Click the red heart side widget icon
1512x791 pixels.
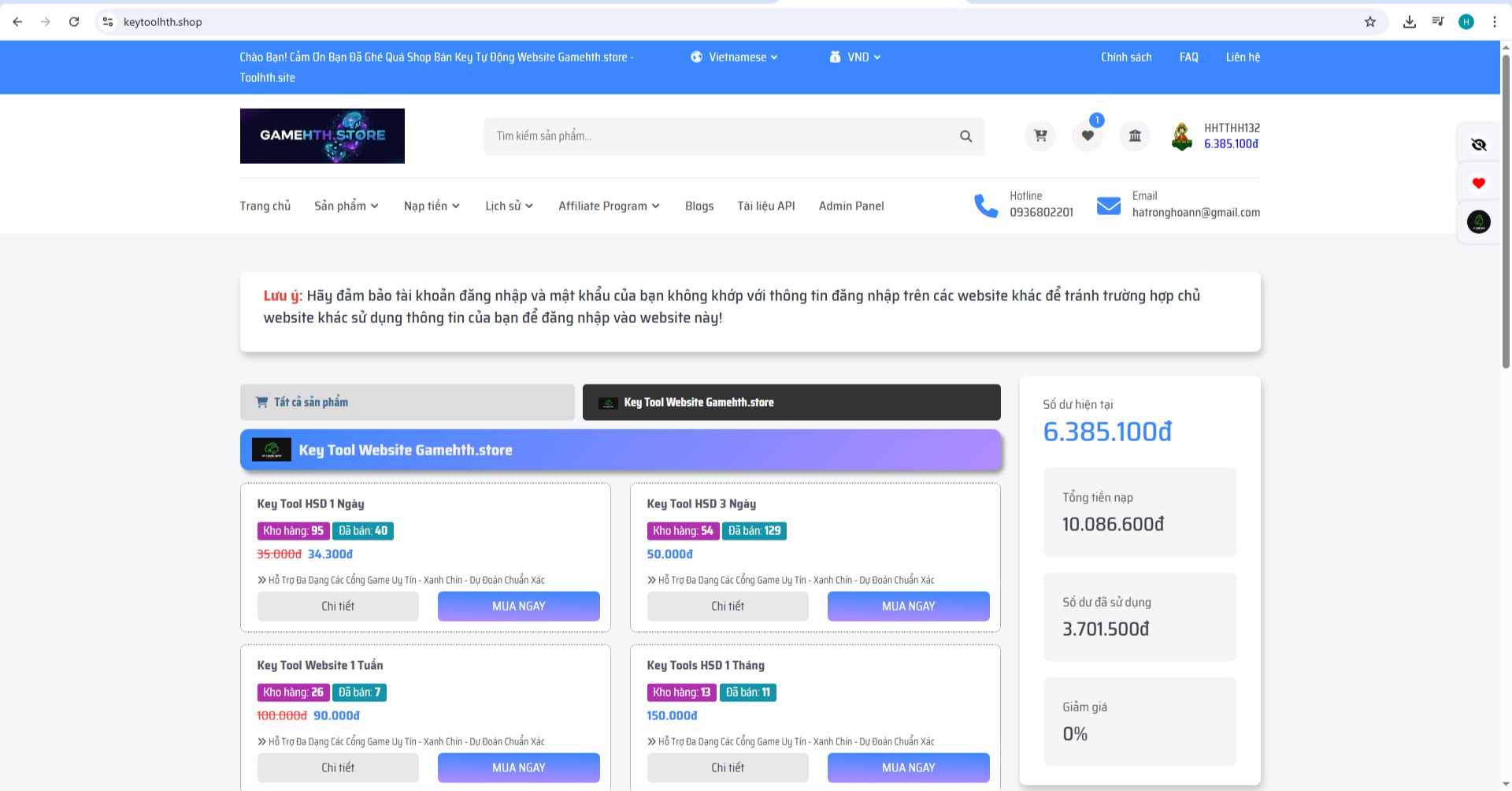coord(1479,184)
